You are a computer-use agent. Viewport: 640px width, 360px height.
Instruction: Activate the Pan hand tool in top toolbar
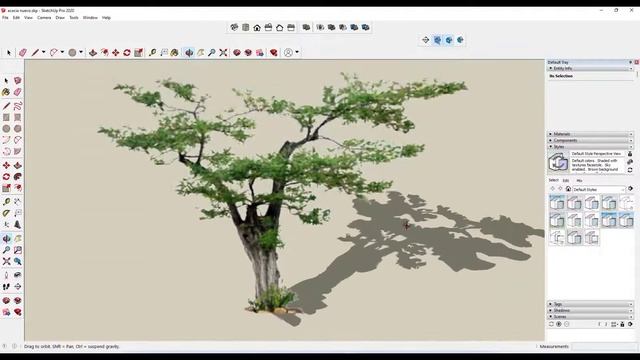coord(200,53)
